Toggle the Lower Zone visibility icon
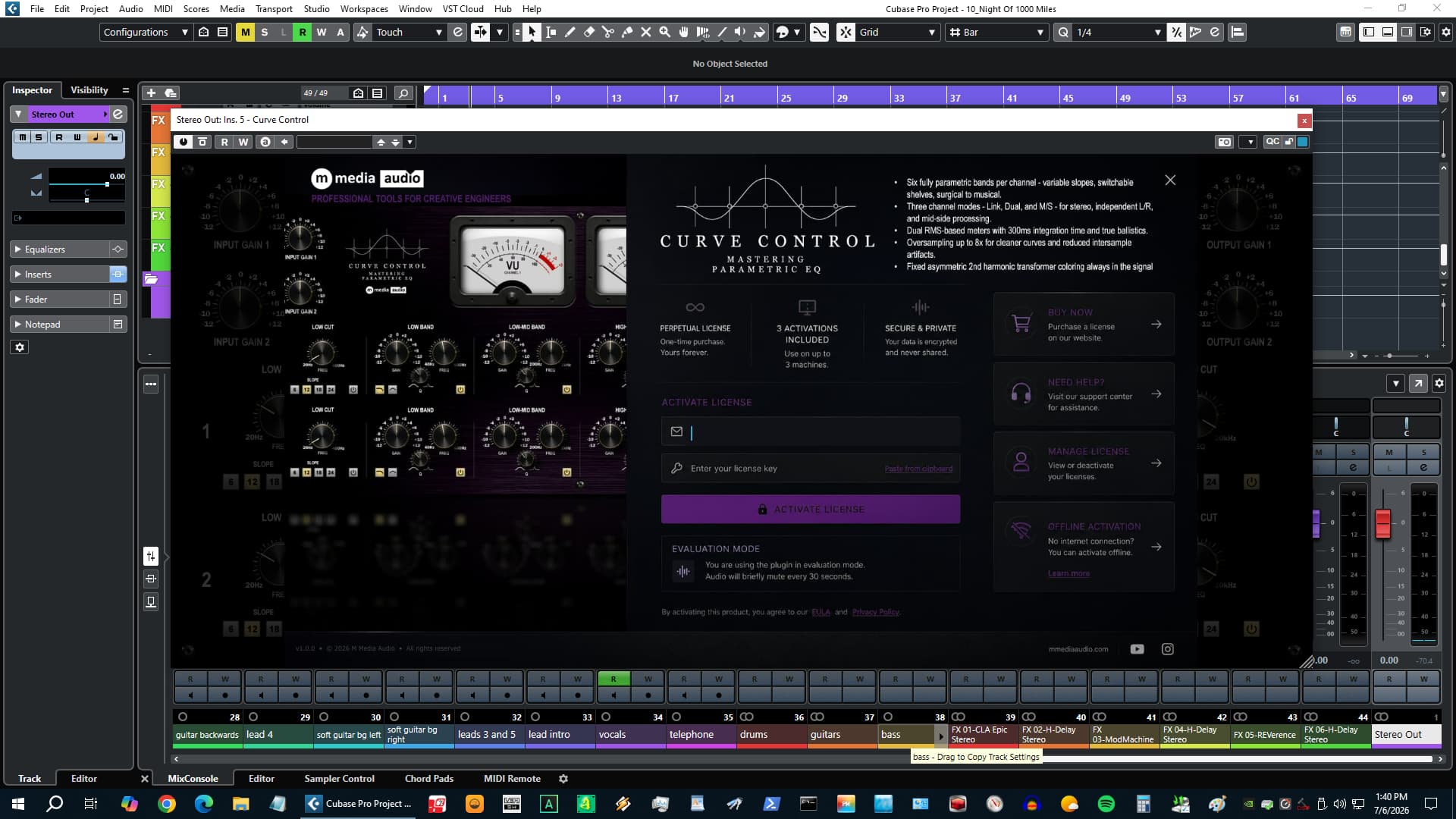Image resolution: width=1456 pixels, height=819 pixels. (1388, 32)
